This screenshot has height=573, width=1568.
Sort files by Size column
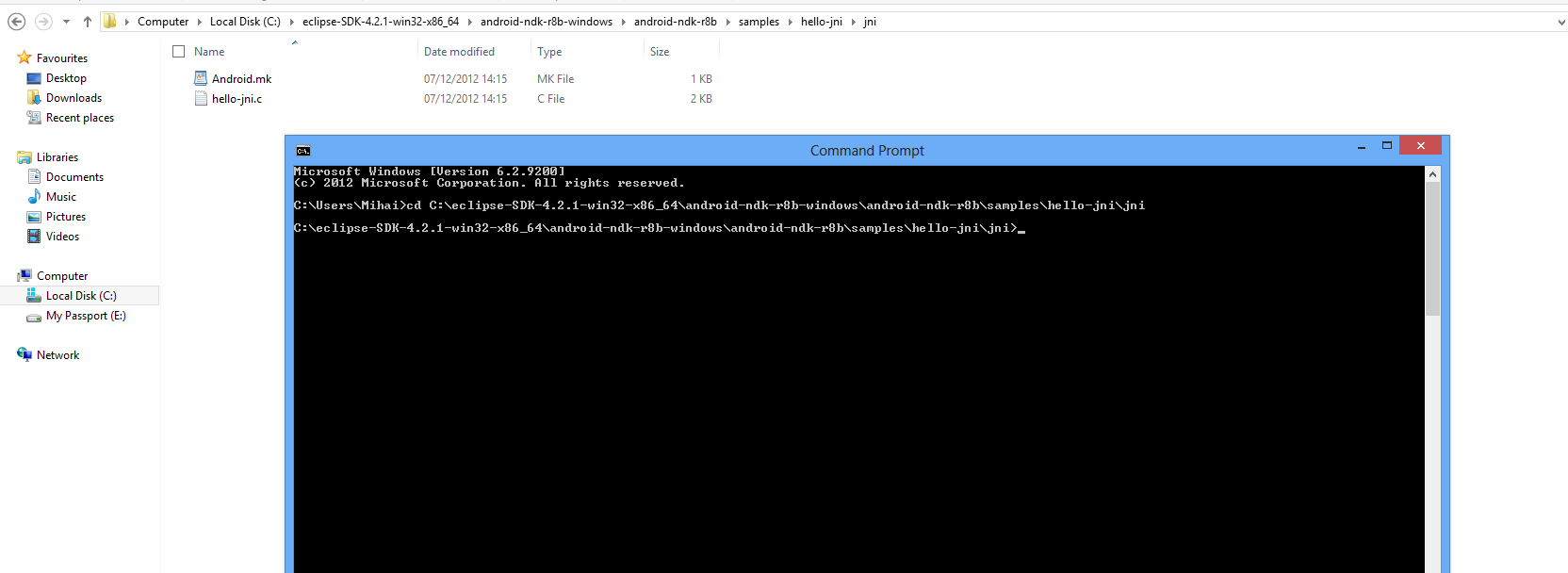pyautogui.click(x=660, y=52)
